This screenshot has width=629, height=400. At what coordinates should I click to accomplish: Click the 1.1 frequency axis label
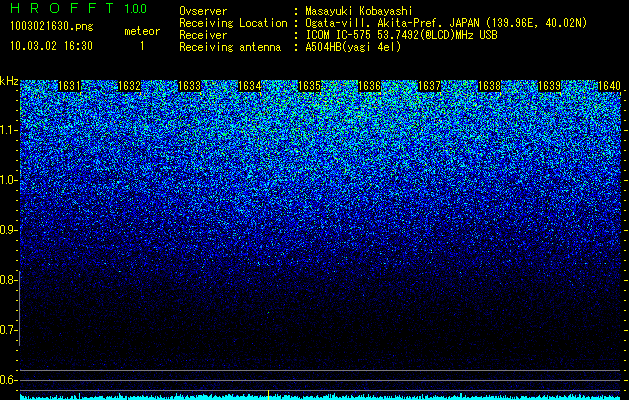tap(8, 130)
